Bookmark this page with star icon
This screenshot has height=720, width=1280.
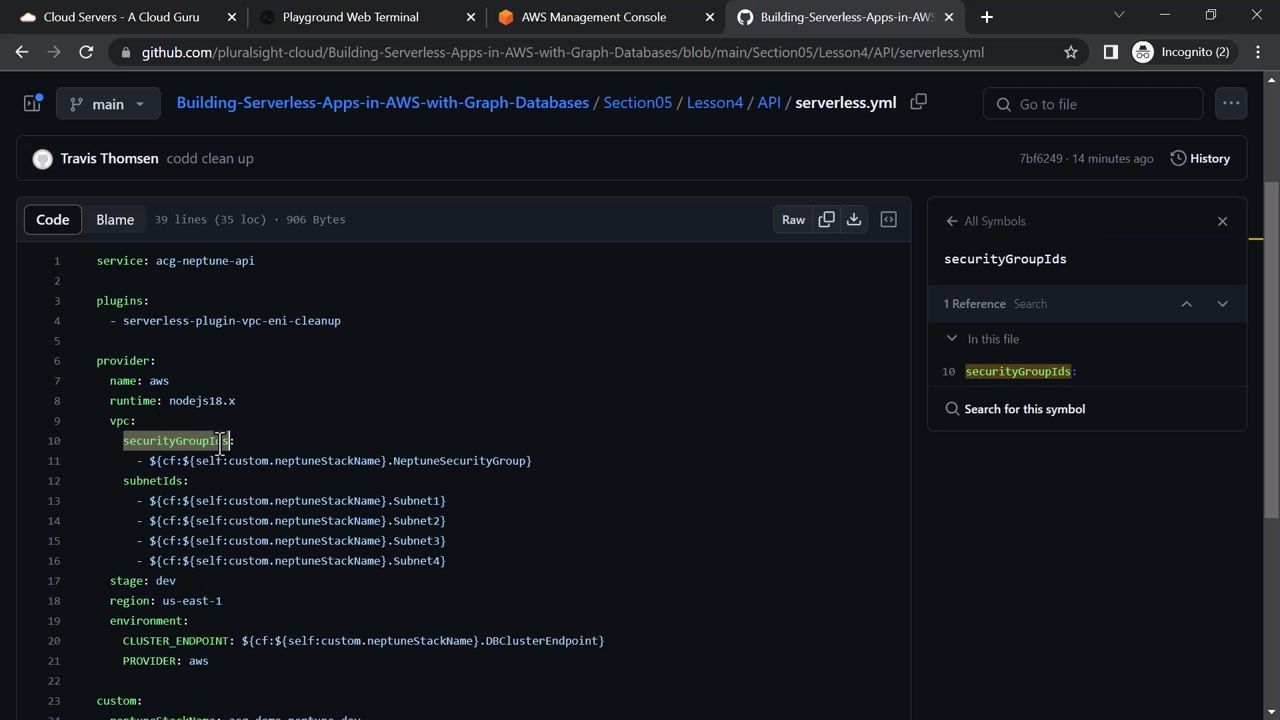(x=1071, y=52)
